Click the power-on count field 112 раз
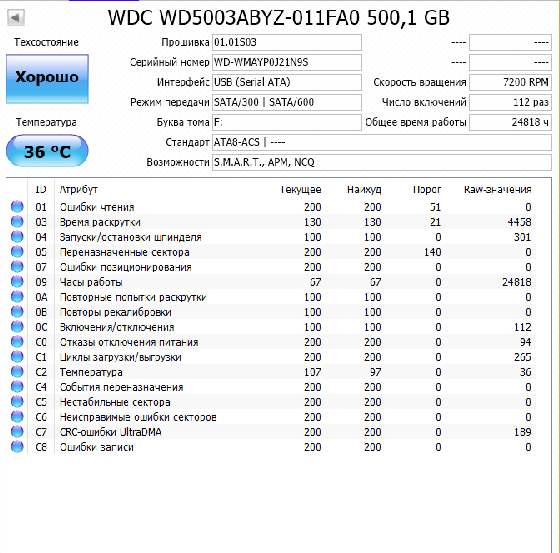 pyautogui.click(x=510, y=103)
